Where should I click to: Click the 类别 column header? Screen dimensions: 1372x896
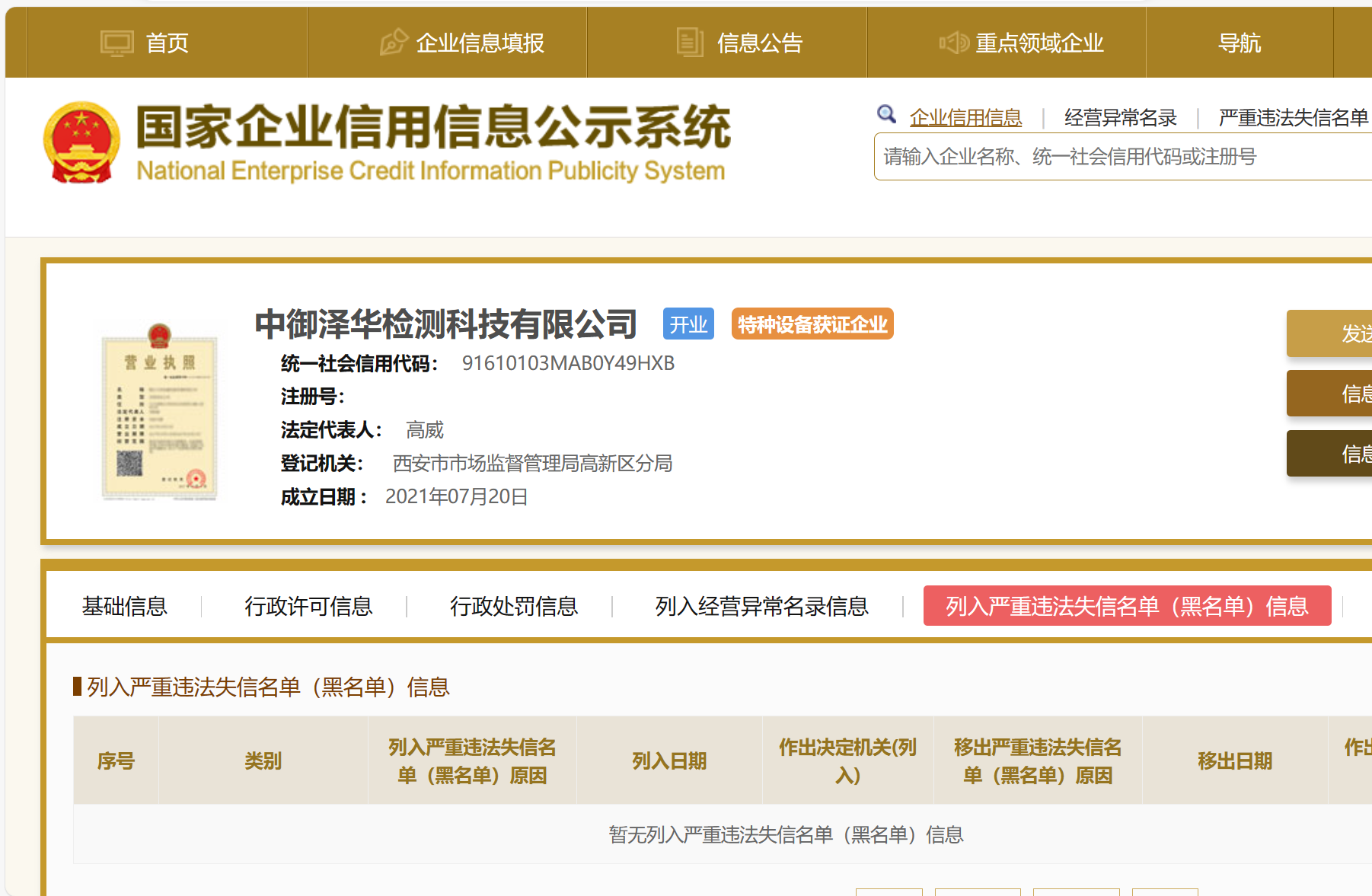click(x=263, y=760)
